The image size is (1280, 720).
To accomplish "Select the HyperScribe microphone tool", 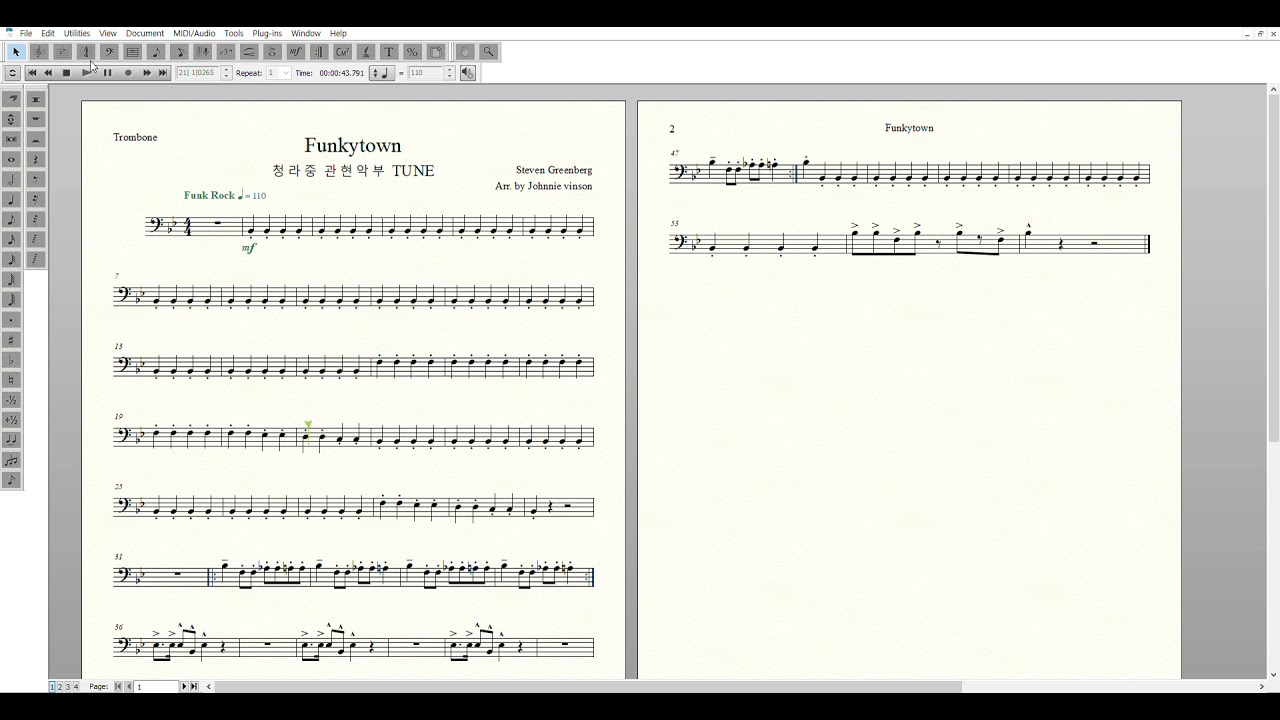I will point(203,52).
